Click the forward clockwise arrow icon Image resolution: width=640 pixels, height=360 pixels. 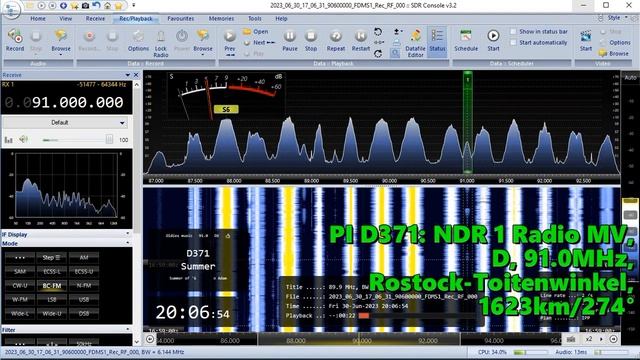pyautogui.click(x=378, y=53)
